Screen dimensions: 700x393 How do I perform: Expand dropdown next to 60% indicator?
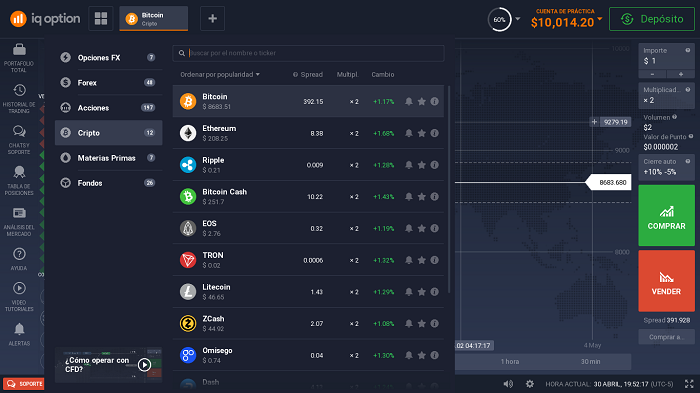pos(517,19)
